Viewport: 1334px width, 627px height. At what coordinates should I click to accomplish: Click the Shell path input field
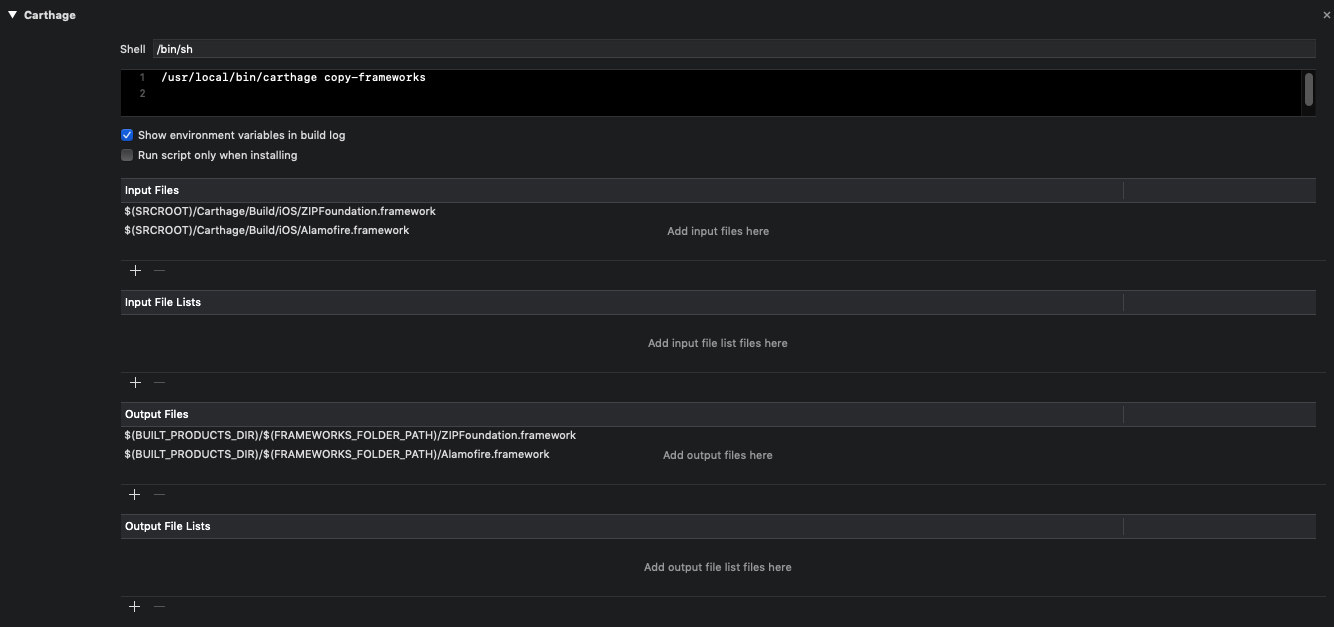733,49
